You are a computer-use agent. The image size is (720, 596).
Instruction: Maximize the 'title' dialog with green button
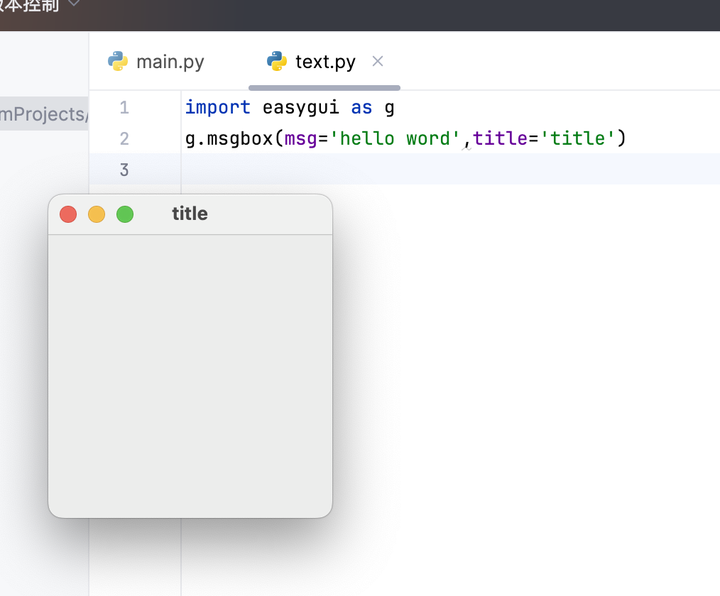[x=125, y=214]
